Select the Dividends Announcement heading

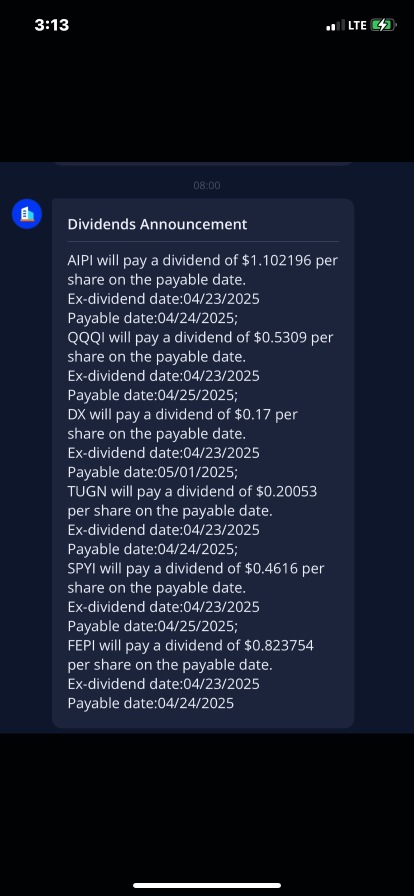click(157, 225)
